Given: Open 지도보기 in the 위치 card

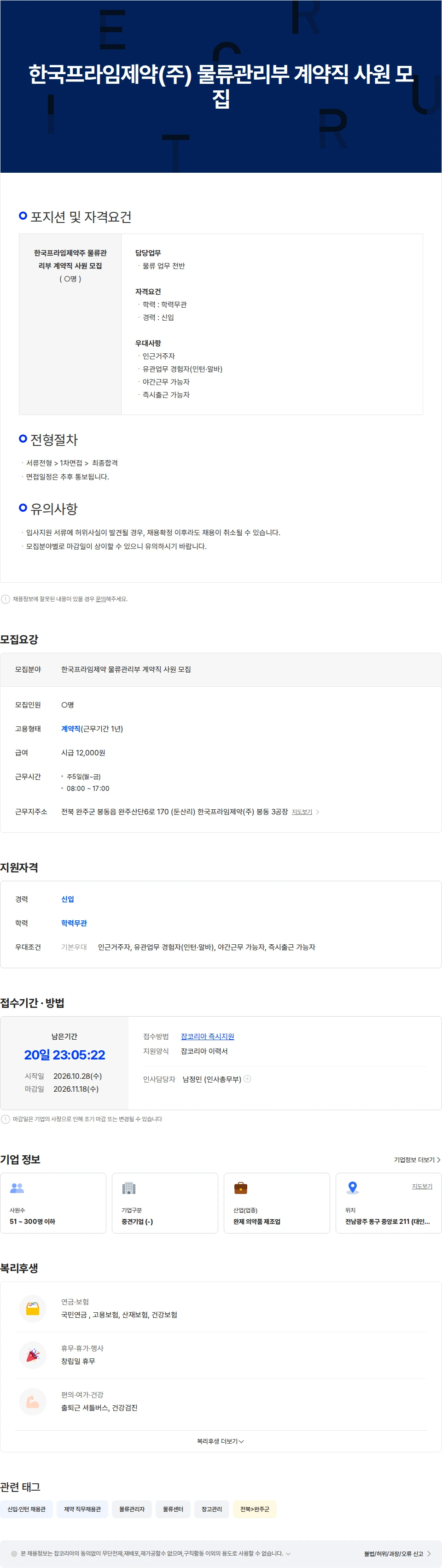Looking at the screenshot, I should click(x=422, y=1186).
